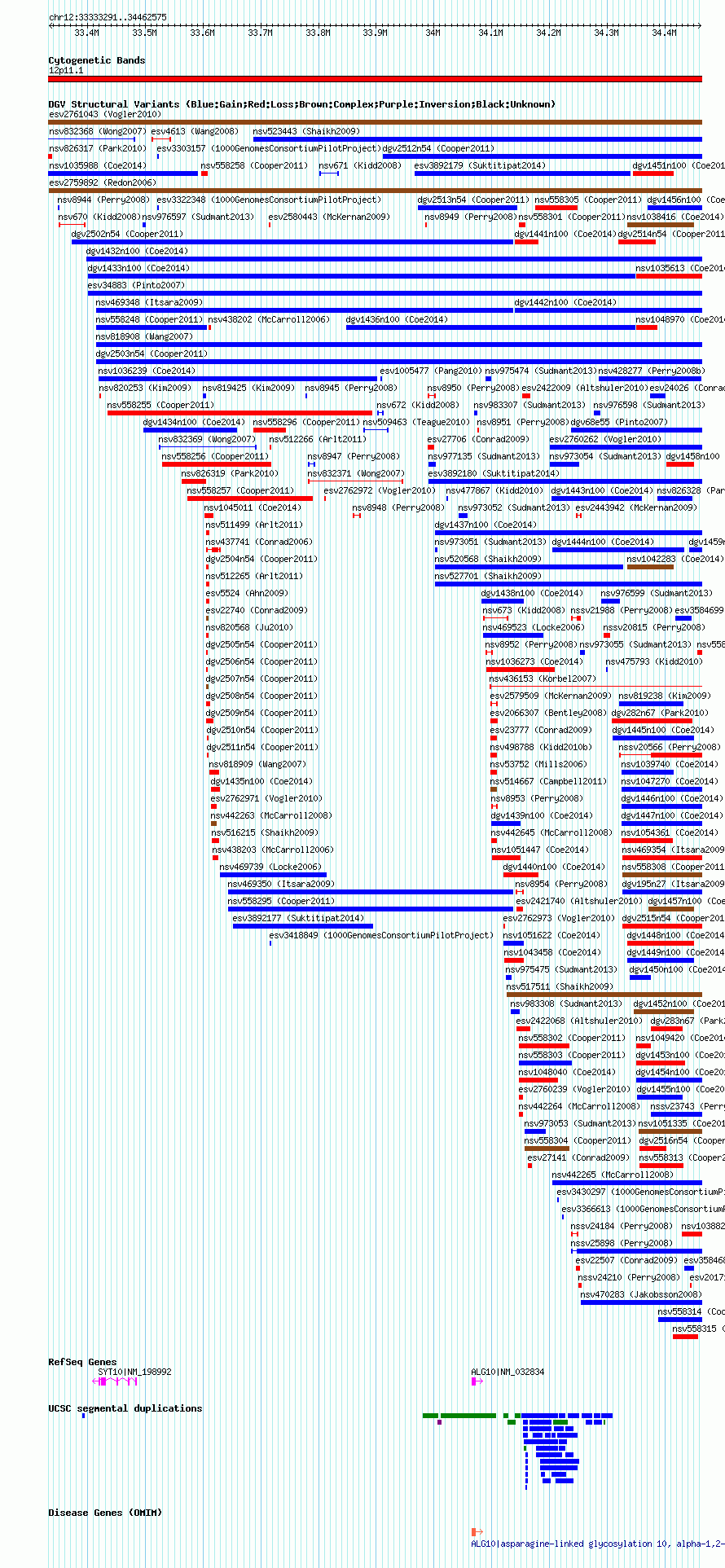
Task: Select variant nsv8944 (Perry2008)
Action: [59, 208]
